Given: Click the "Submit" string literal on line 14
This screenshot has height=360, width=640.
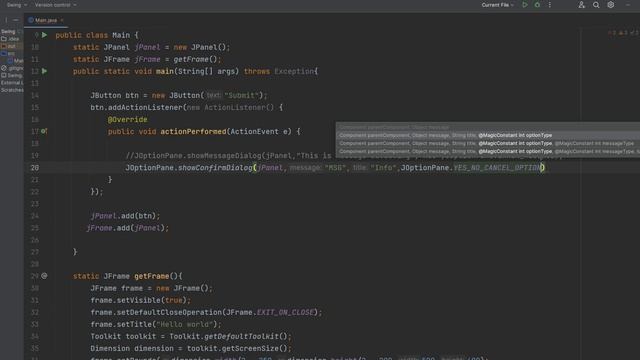Looking at the screenshot, I should coord(242,96).
